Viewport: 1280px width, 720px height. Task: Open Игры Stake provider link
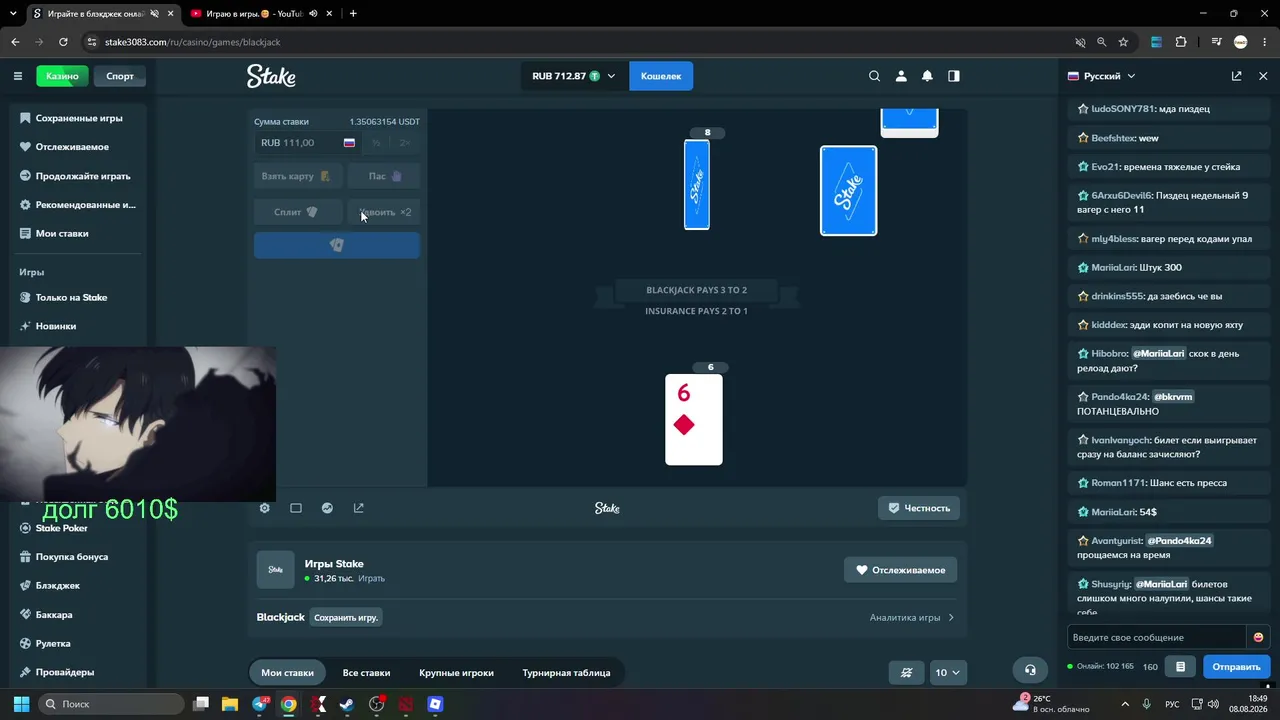point(334,564)
